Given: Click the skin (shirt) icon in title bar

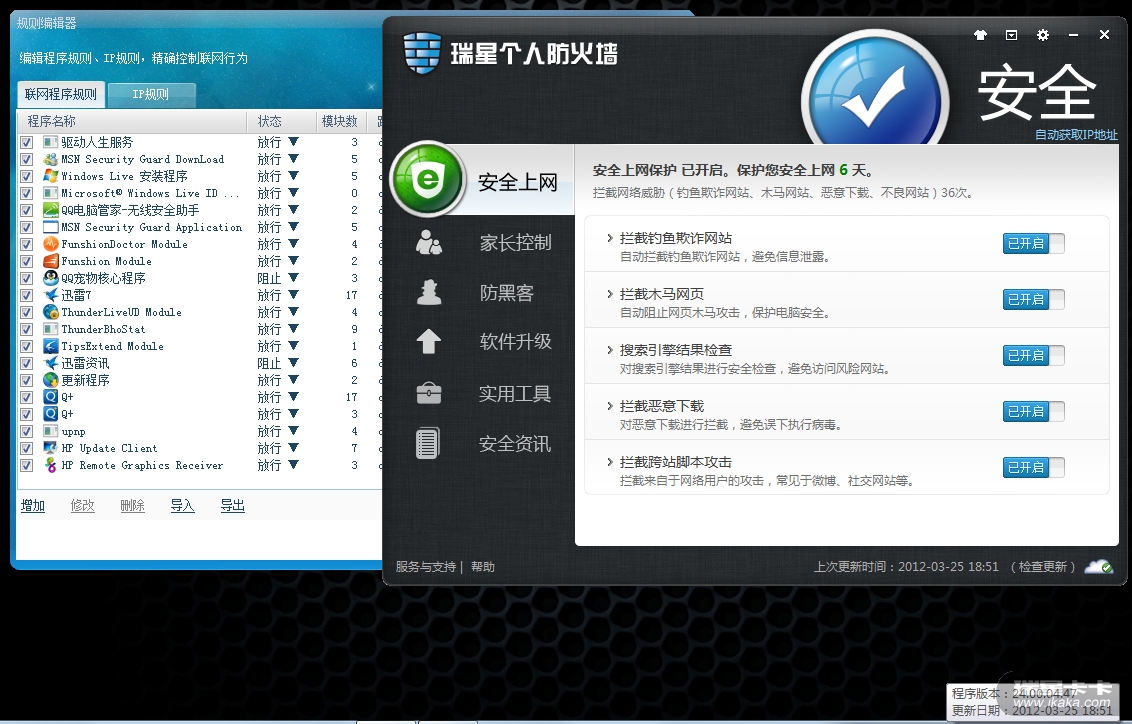Looking at the screenshot, I should click(980, 35).
